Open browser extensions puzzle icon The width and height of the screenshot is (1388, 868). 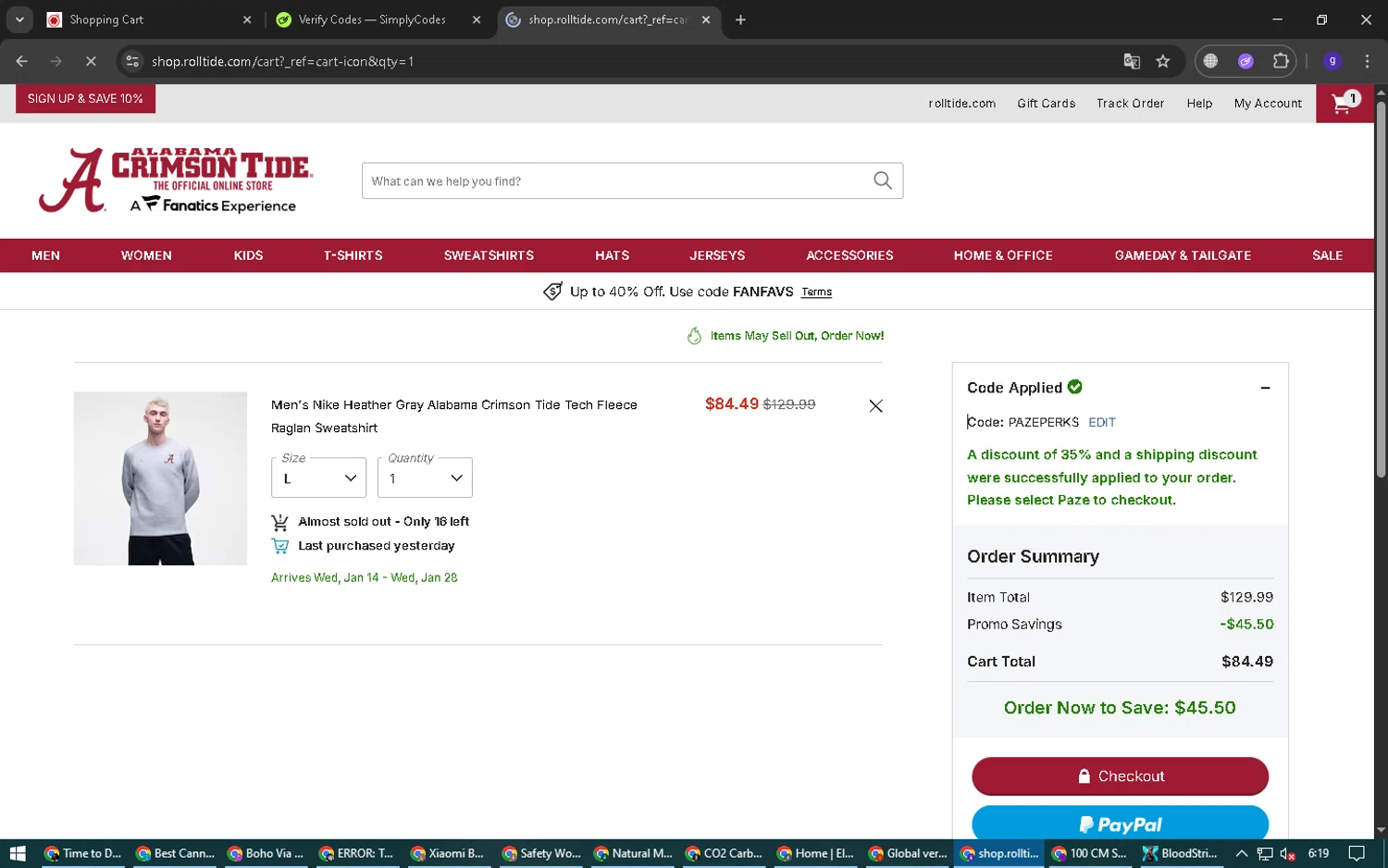click(1281, 61)
